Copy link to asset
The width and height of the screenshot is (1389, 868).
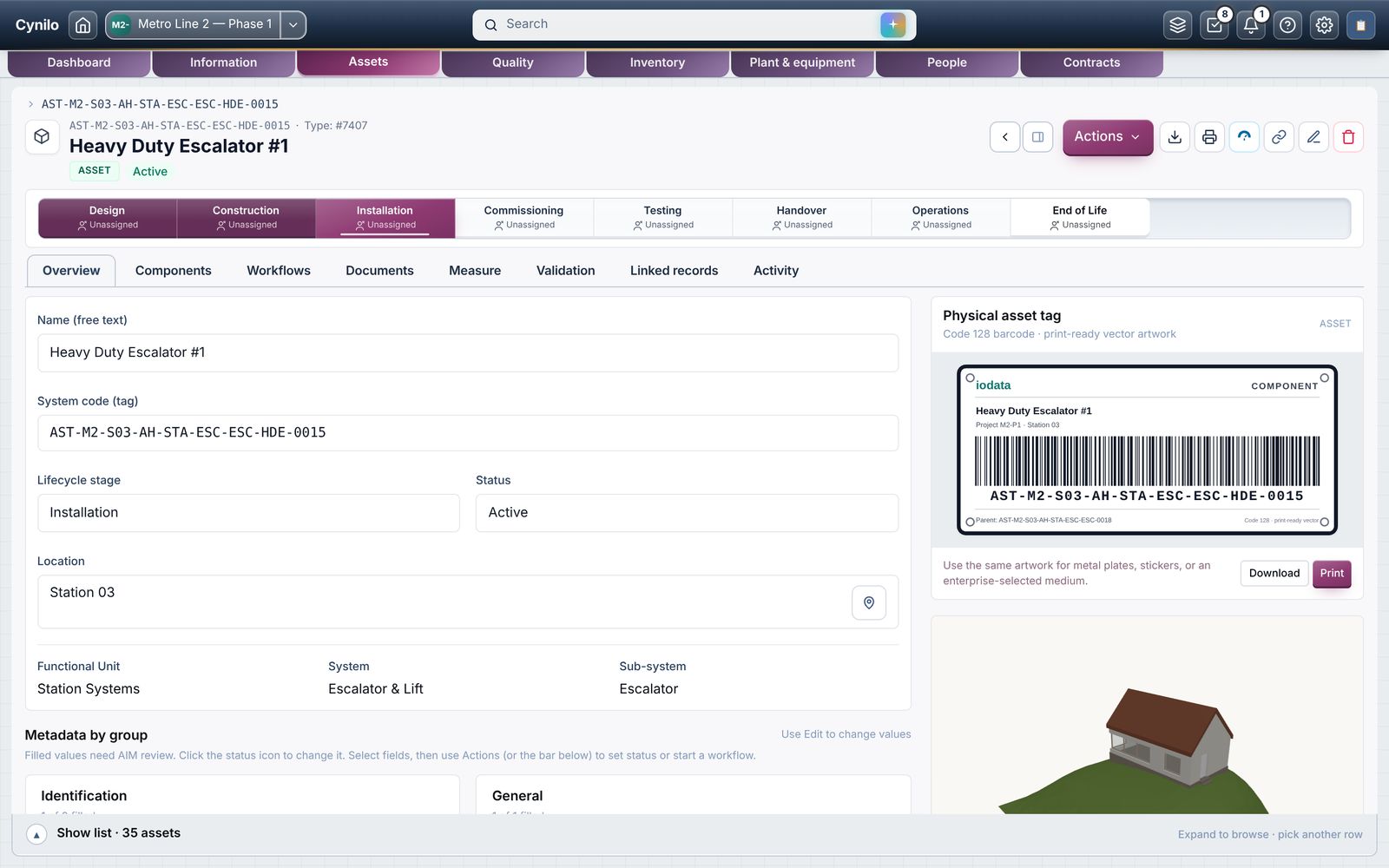[x=1279, y=137]
